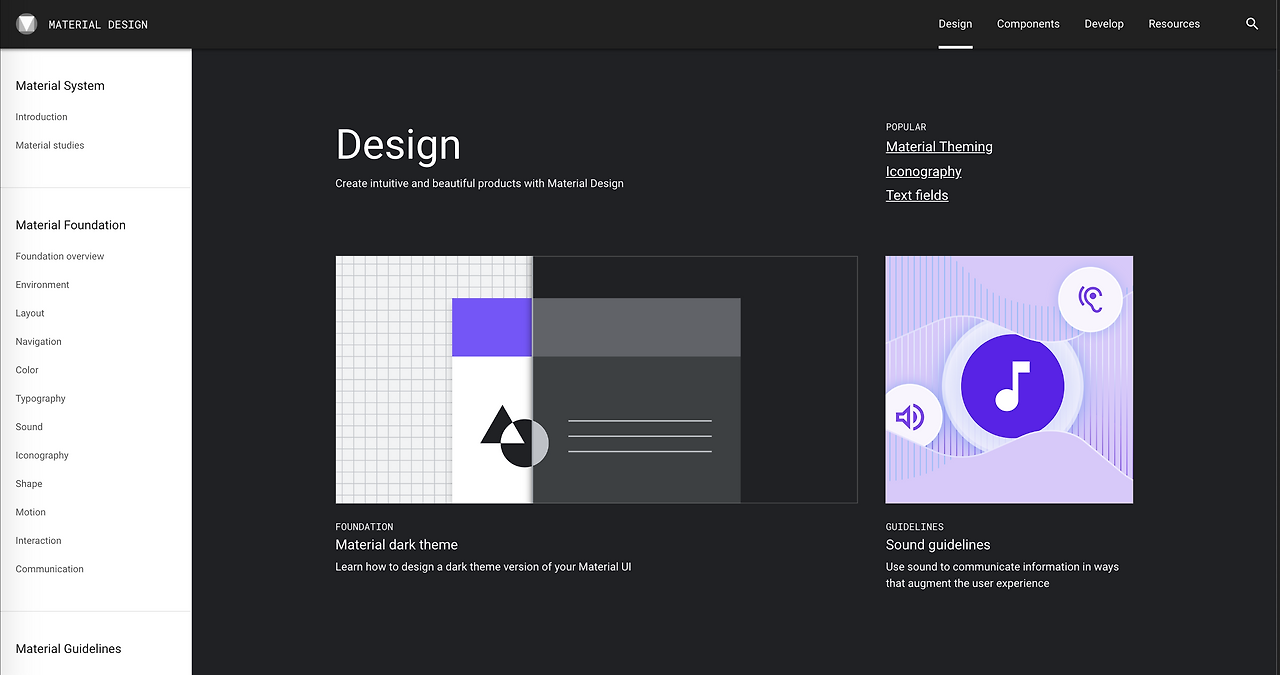Open the popular Material Theming link

point(939,147)
